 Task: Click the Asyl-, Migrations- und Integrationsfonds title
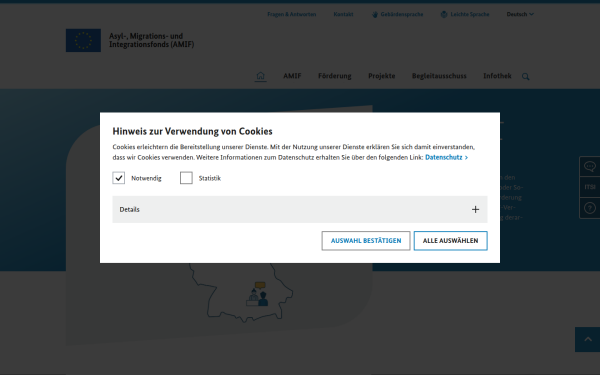coord(152,40)
